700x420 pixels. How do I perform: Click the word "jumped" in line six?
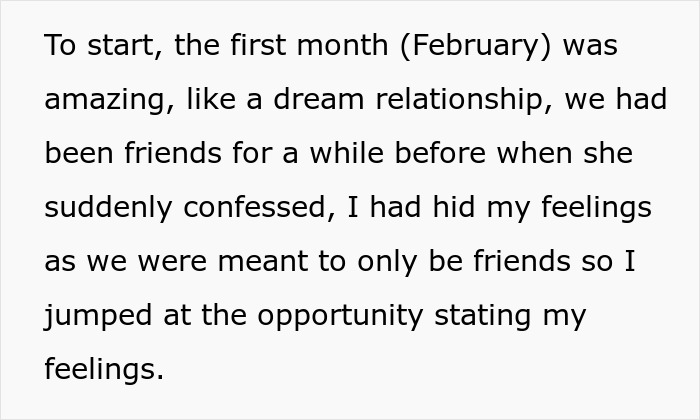98,316
